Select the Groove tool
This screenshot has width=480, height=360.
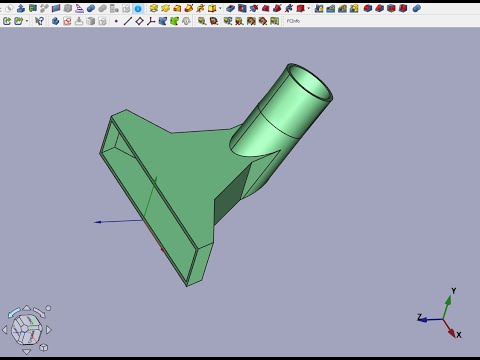pyautogui.click(x=254, y=8)
